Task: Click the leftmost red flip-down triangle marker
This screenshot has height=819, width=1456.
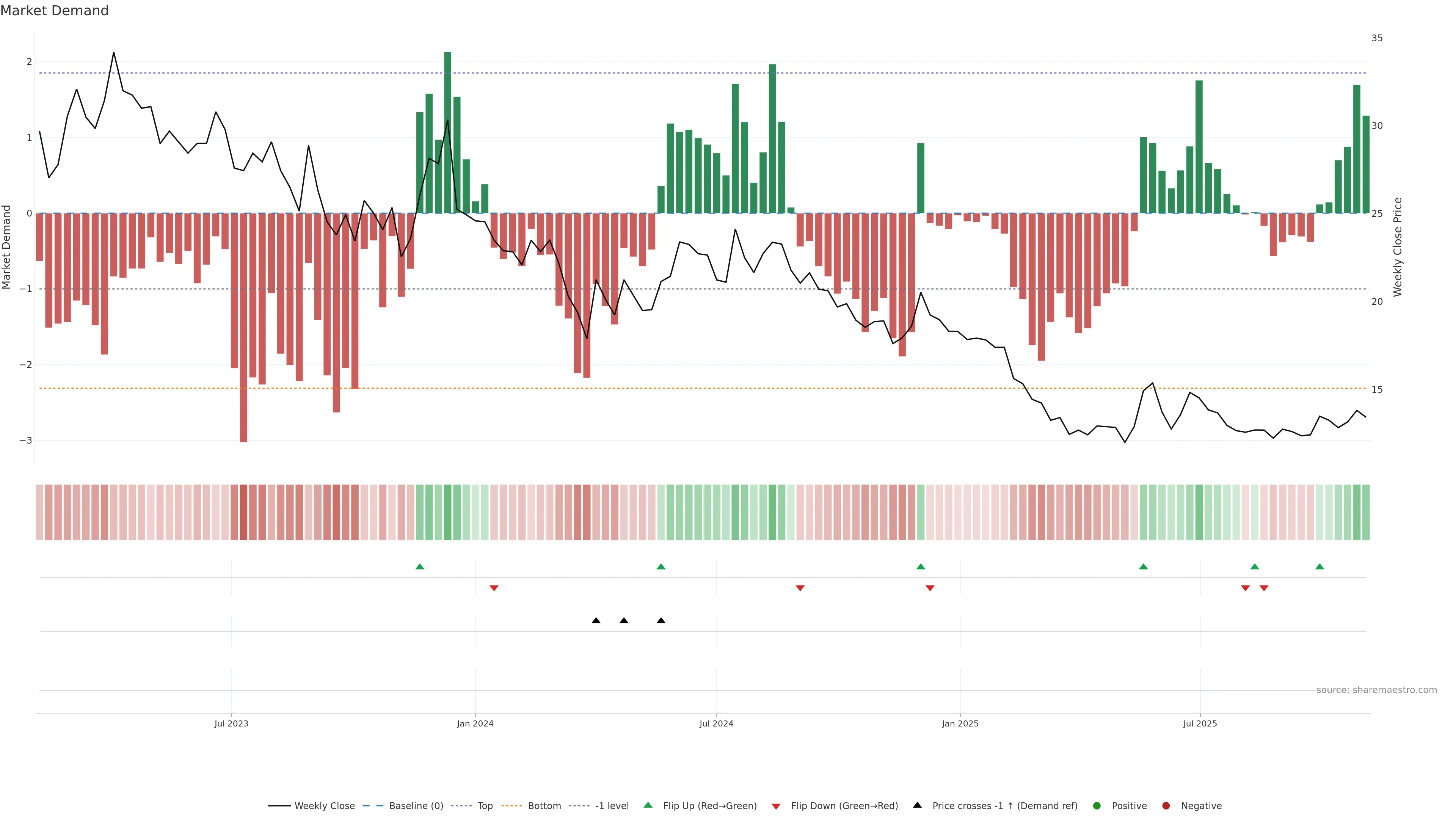Action: [494, 588]
